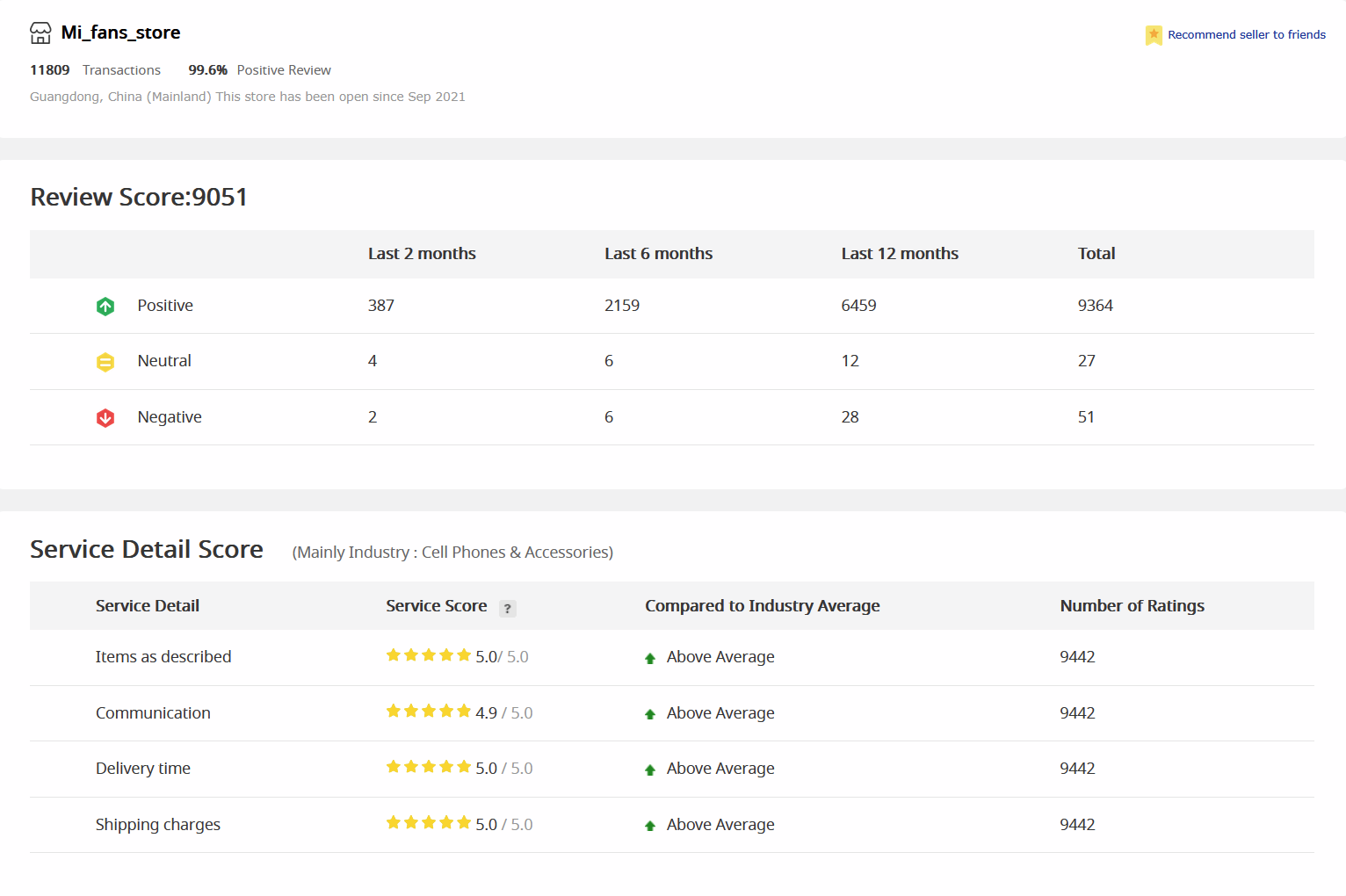Click the green arrow for Items as described
Viewport: 1346px width, 896px height.
point(650,659)
